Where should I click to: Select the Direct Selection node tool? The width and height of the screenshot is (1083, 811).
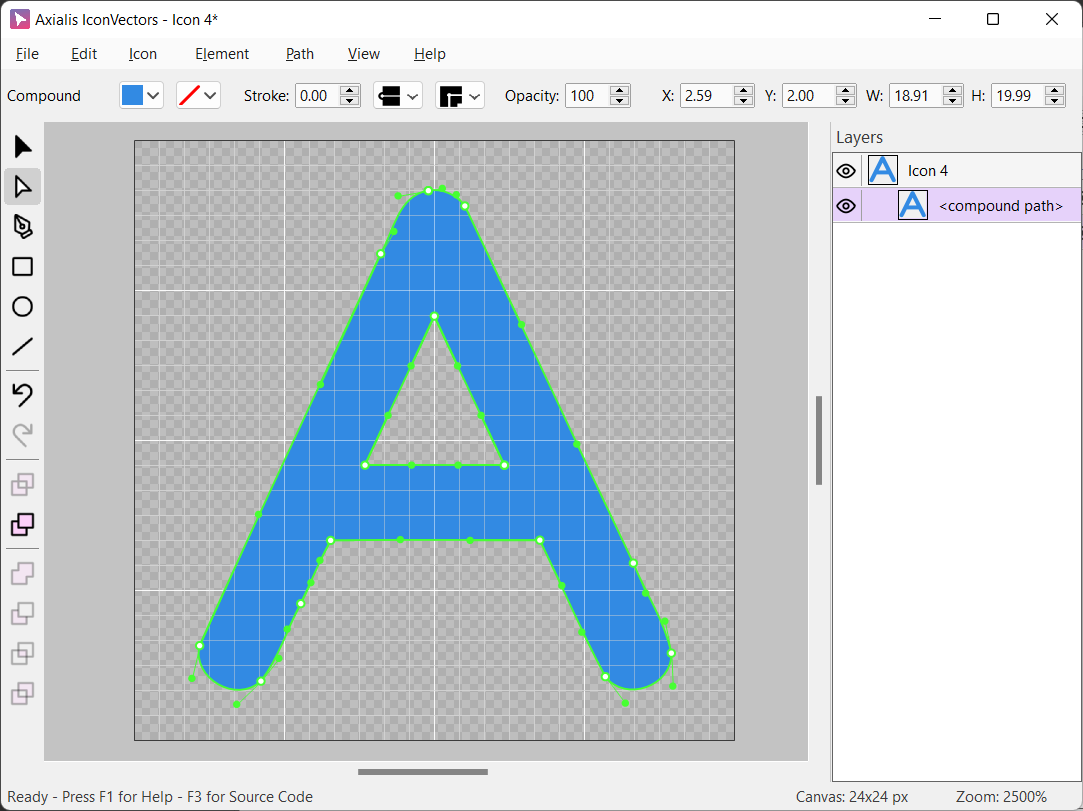point(22,186)
